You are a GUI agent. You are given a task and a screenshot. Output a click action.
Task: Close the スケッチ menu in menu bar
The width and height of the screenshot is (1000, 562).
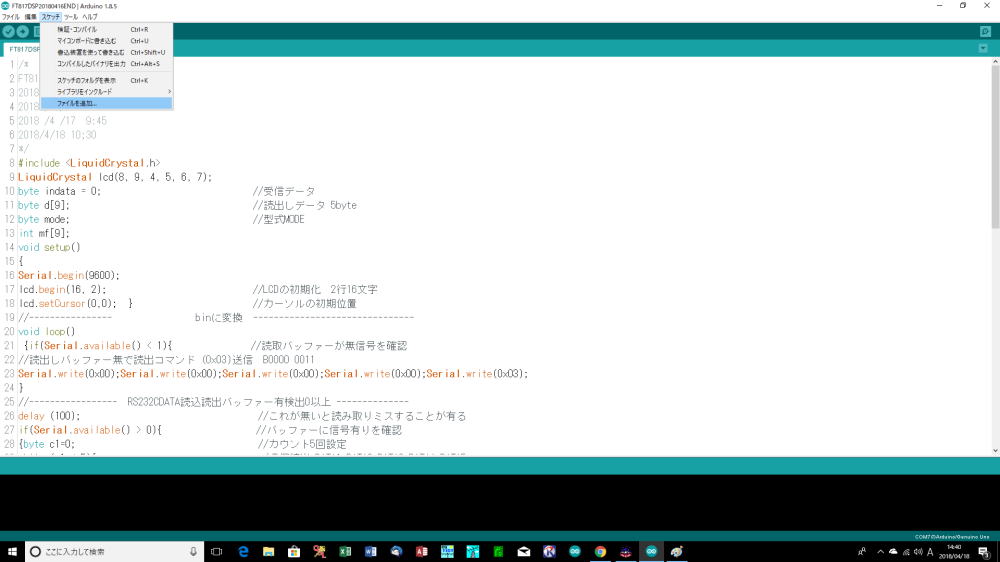click(x=50, y=17)
